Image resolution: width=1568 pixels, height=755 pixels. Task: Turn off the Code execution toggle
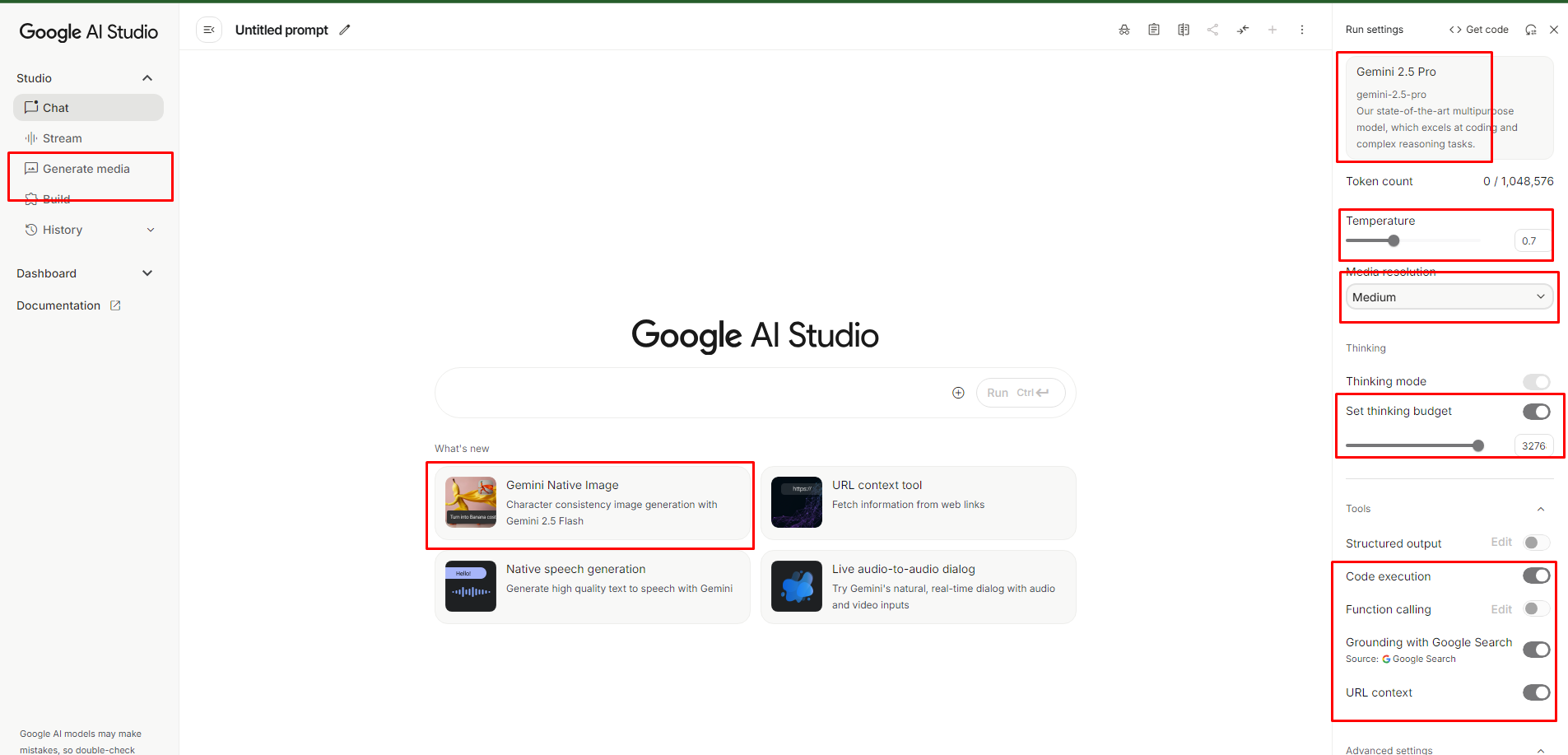tap(1537, 576)
